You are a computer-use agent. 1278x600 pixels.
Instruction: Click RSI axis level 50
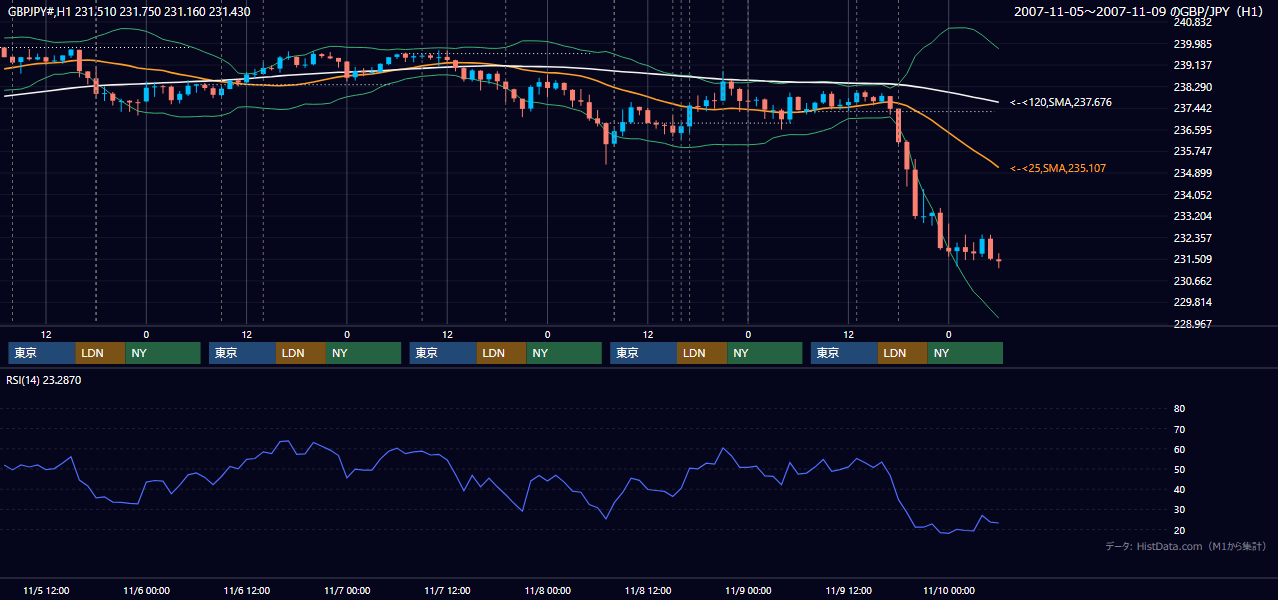[1179, 469]
